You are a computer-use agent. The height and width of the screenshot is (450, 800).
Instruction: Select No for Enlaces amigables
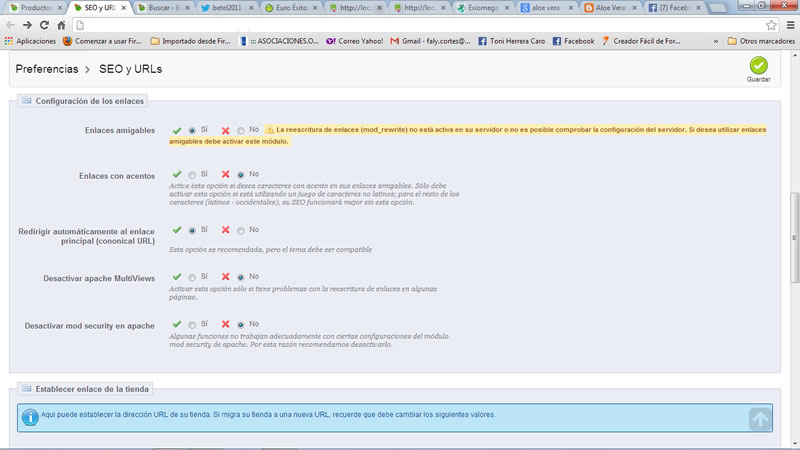point(240,131)
